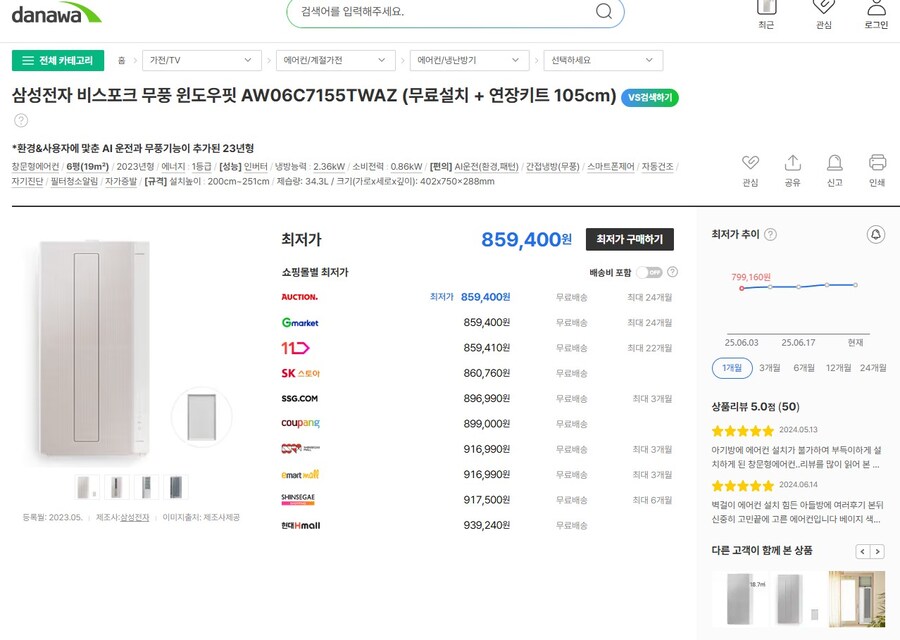Click the circular product back-view thumbnail
The width and height of the screenshot is (900, 640).
click(201, 417)
